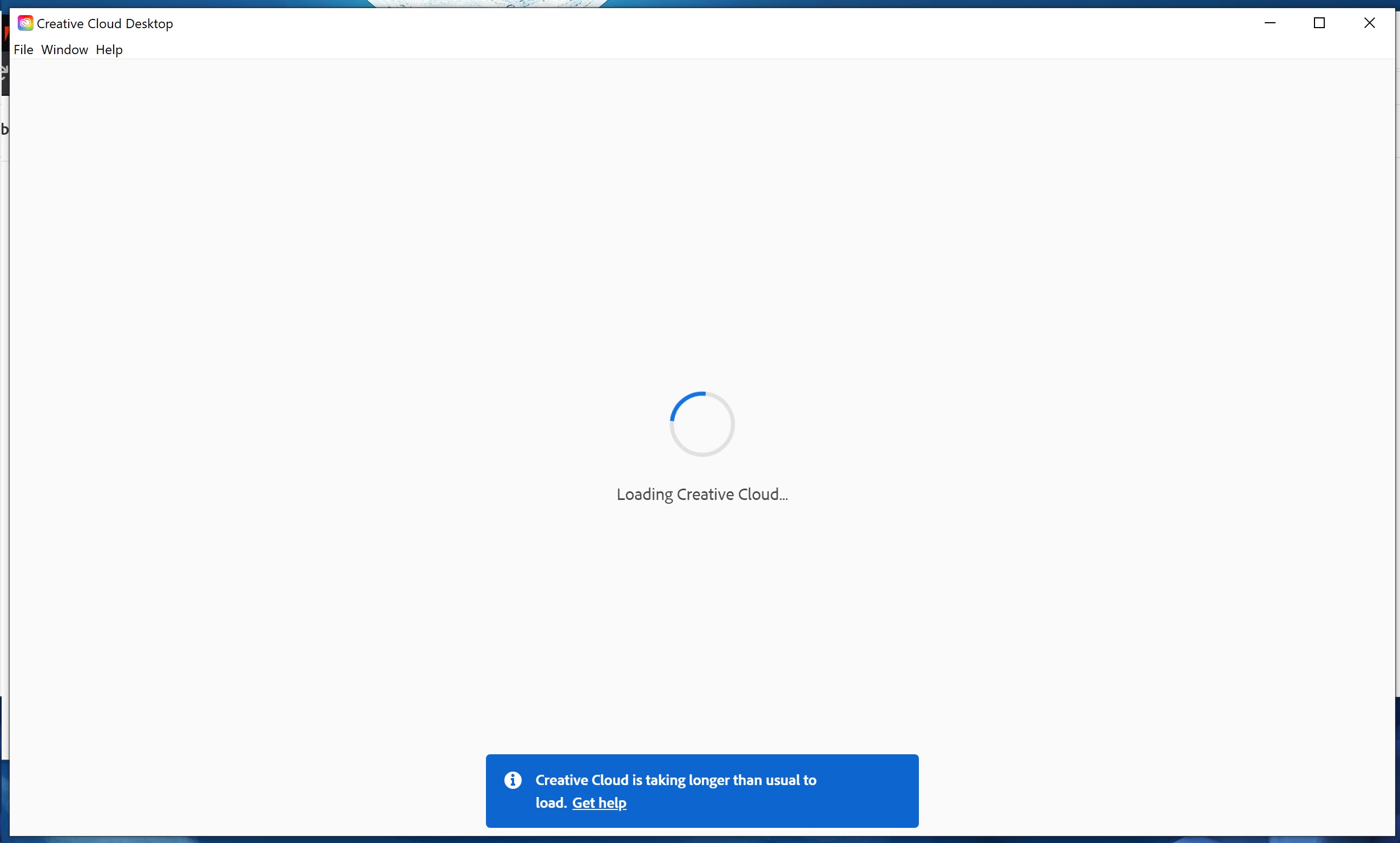Click the Creative Cloud logo in title bar
Viewport: 1400px width, 843px height.
(x=25, y=23)
